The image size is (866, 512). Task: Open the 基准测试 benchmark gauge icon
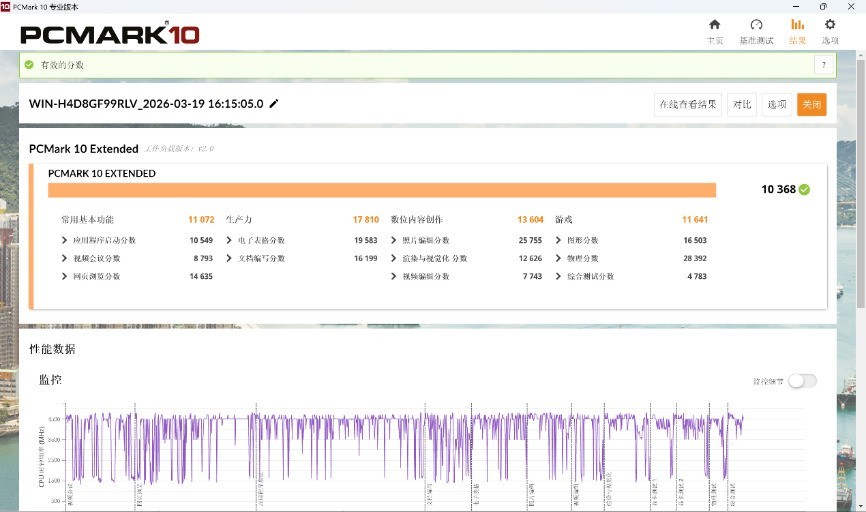756,25
